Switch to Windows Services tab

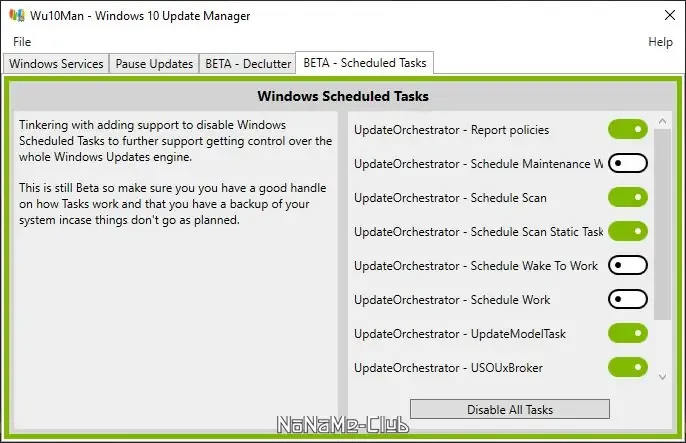(x=56, y=64)
